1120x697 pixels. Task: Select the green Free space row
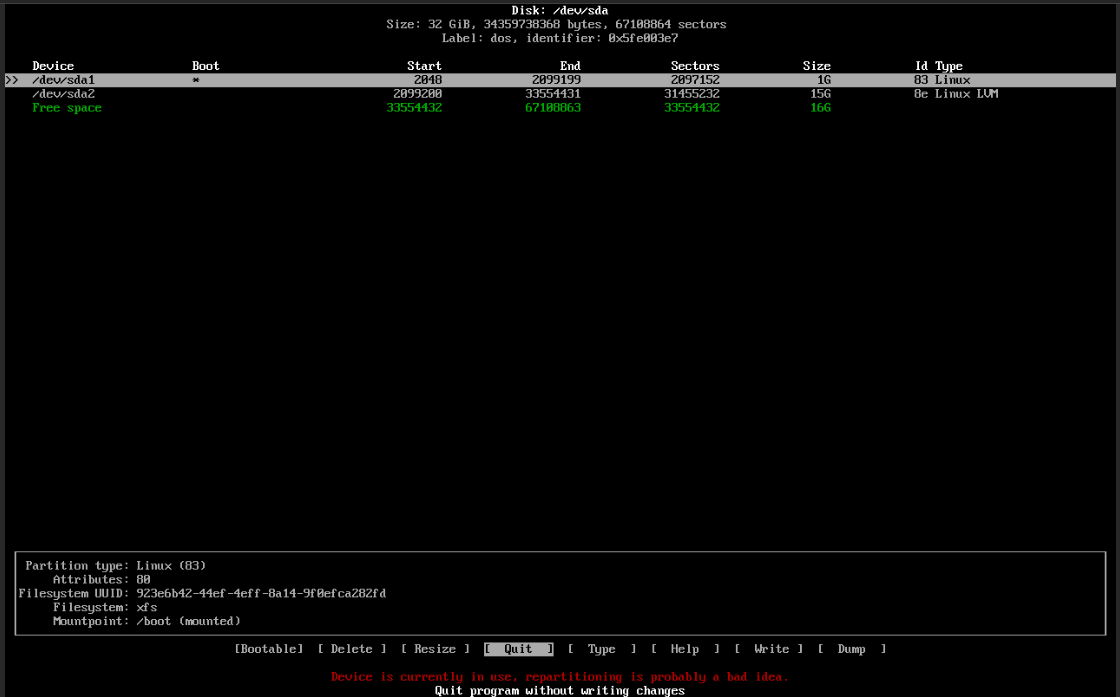[560, 108]
